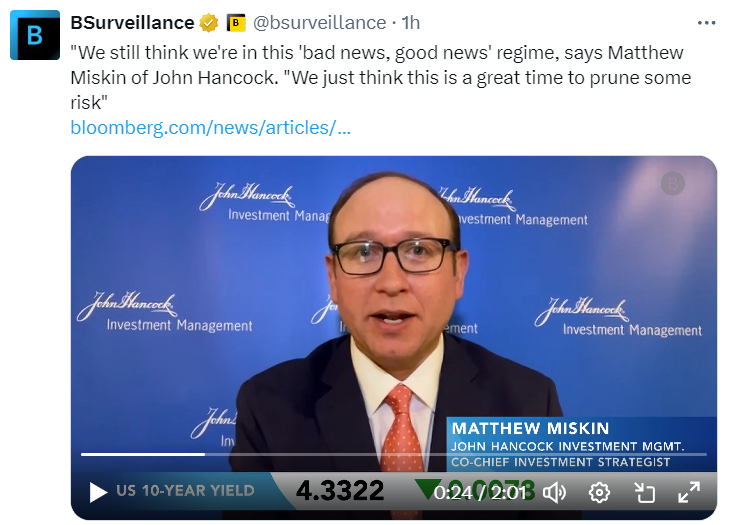
Task: Click the yellow Bloomberg affiliate badge
Action: pos(236,23)
